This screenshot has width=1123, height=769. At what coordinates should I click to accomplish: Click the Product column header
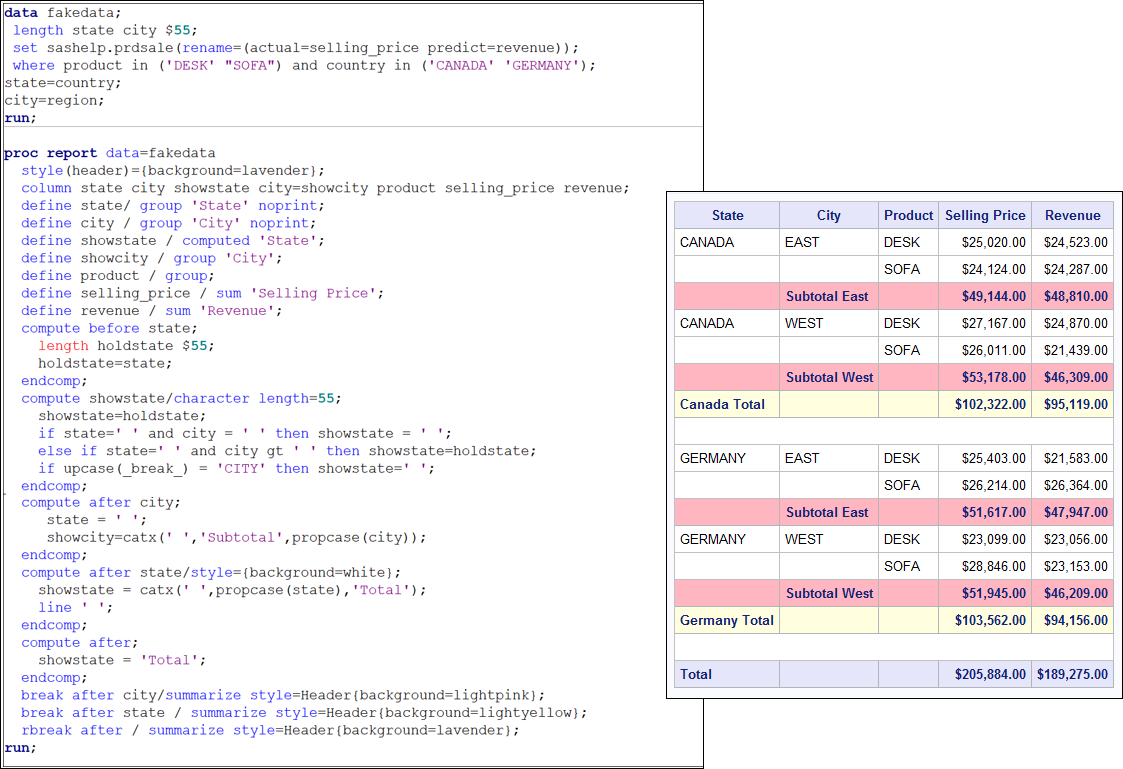[908, 215]
